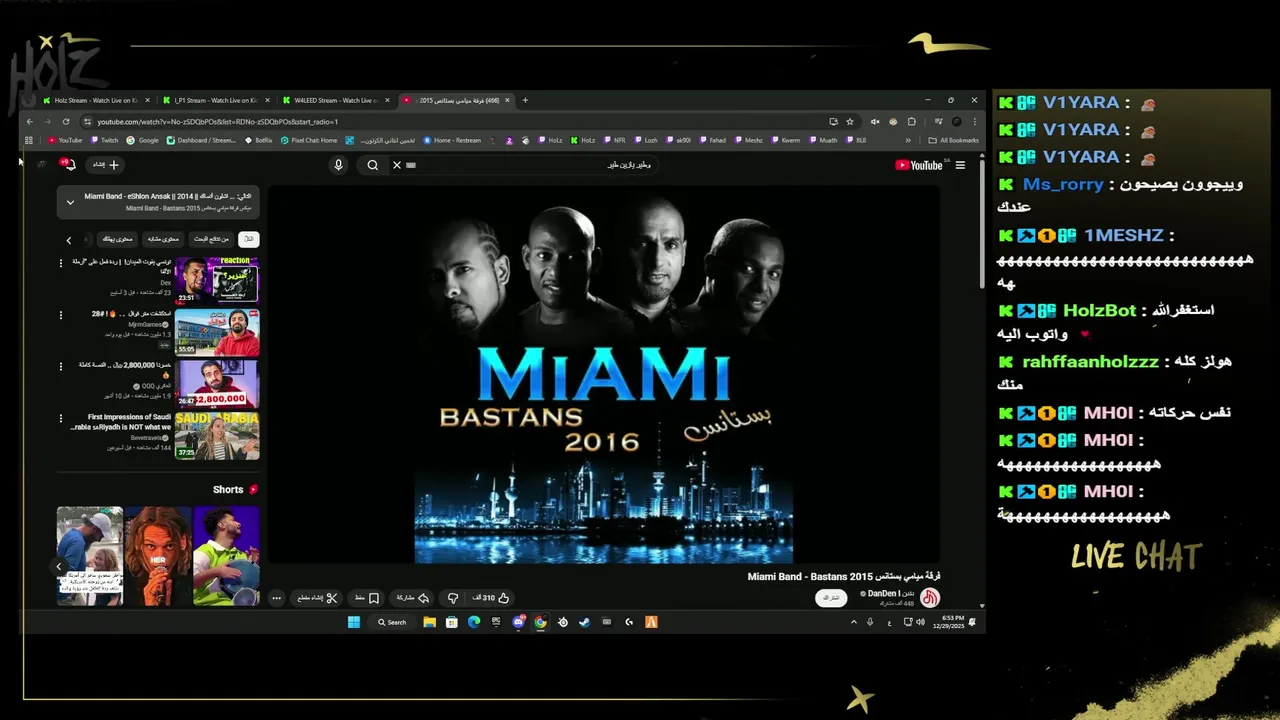Select the 'من نتائج البحث' filter chip
Screen dimensions: 1280x720
(x=210, y=239)
